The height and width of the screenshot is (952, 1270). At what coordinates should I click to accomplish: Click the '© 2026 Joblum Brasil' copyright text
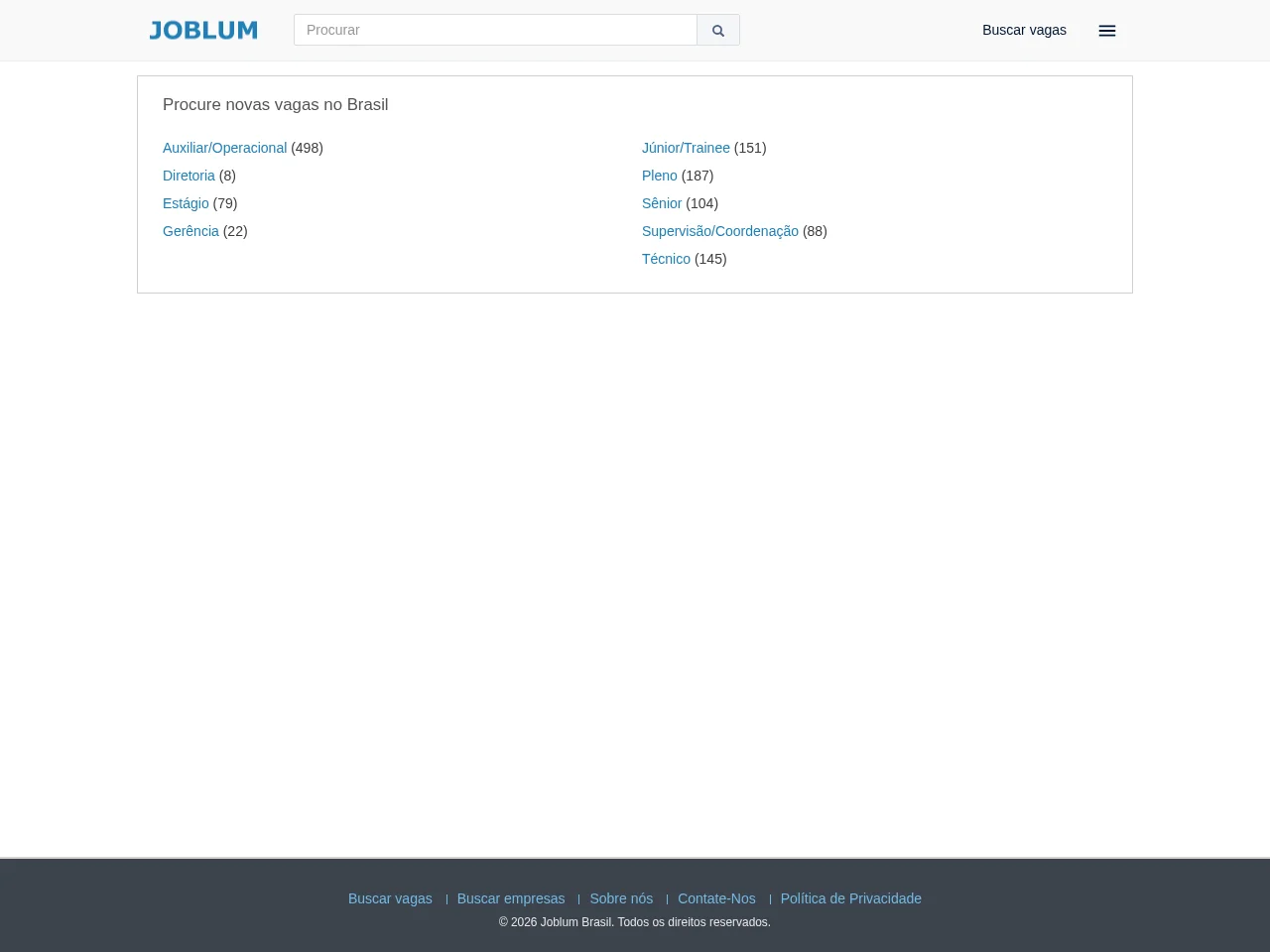[556, 922]
